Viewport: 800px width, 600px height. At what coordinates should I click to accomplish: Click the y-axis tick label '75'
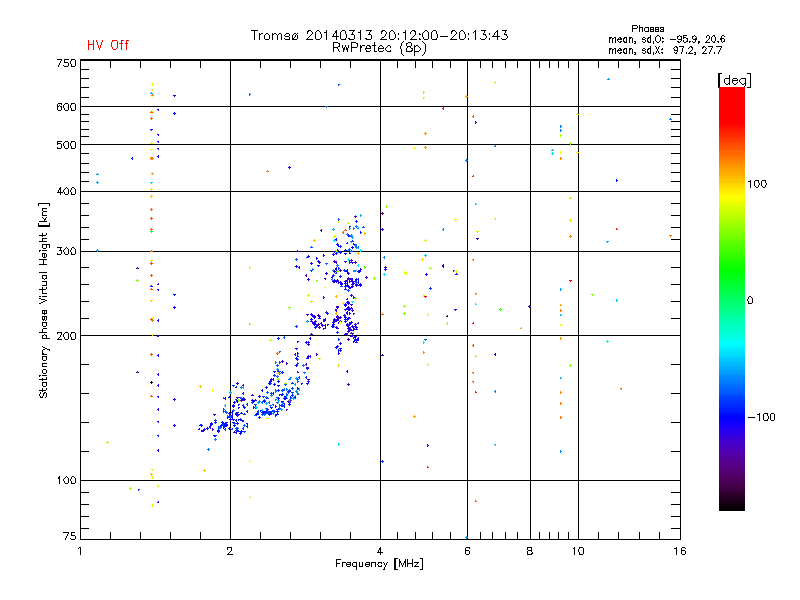(70, 536)
